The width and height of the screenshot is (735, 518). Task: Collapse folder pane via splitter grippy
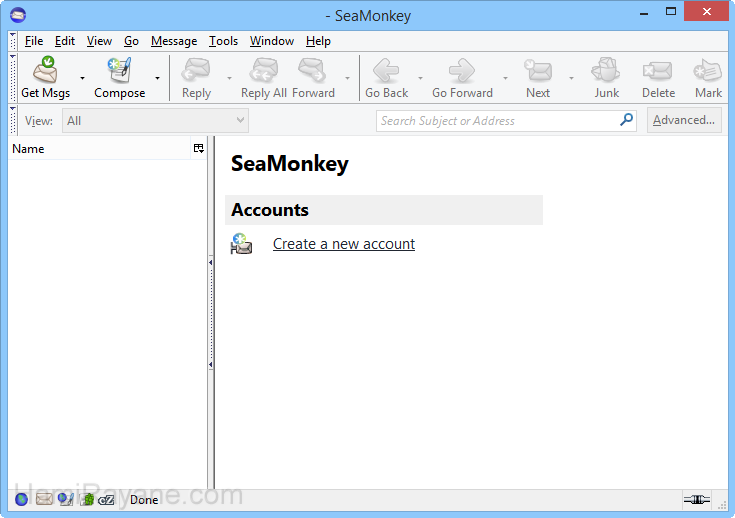point(211,313)
